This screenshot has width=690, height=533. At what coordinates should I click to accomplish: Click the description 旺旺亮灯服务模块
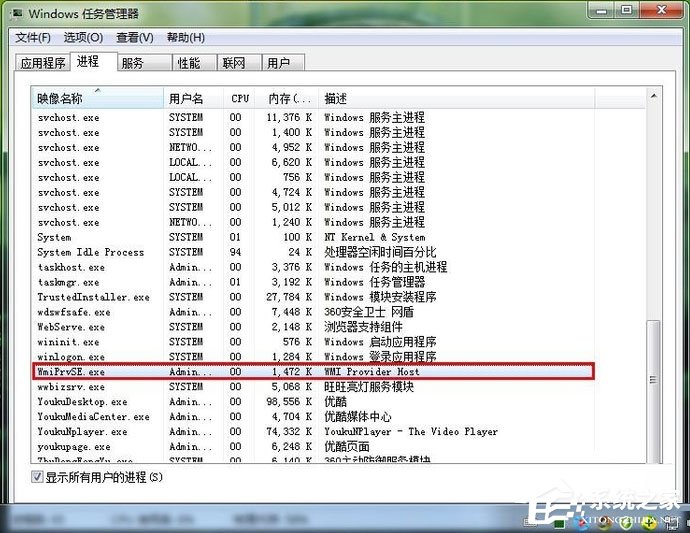point(369,386)
